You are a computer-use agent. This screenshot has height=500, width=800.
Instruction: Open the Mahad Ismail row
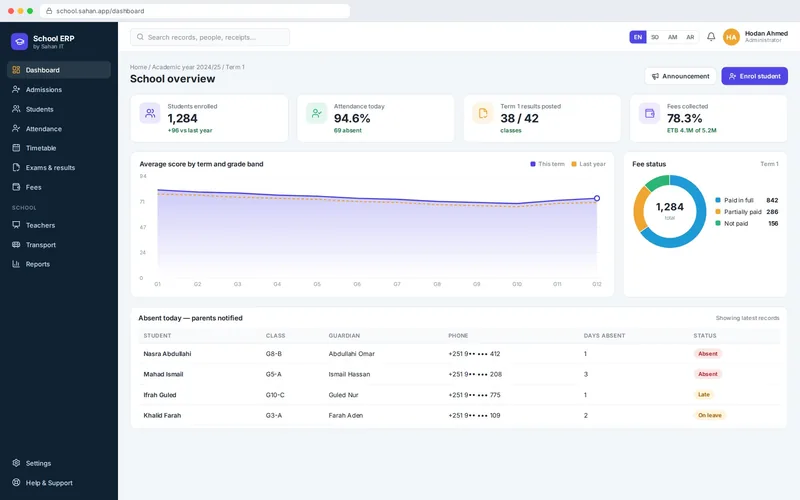pyautogui.click(x=459, y=374)
